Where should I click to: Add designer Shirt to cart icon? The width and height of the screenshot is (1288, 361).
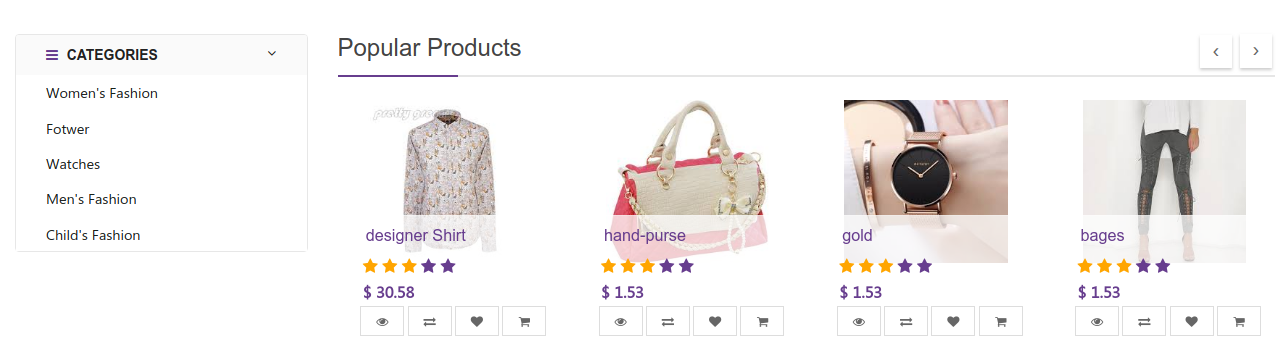click(x=524, y=321)
